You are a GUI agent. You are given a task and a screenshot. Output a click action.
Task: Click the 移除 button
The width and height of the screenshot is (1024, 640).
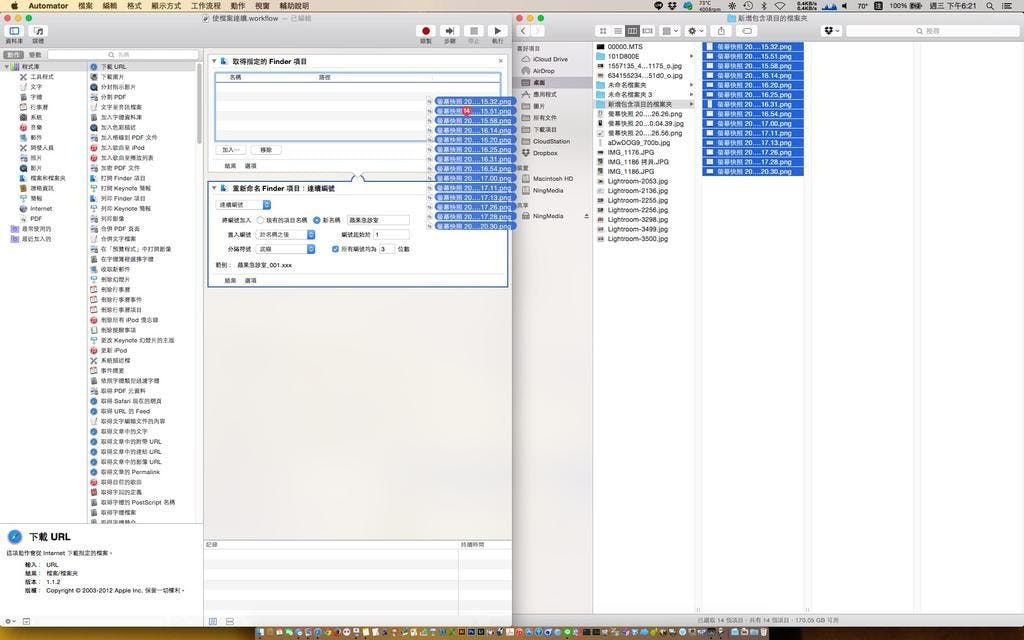coord(265,150)
